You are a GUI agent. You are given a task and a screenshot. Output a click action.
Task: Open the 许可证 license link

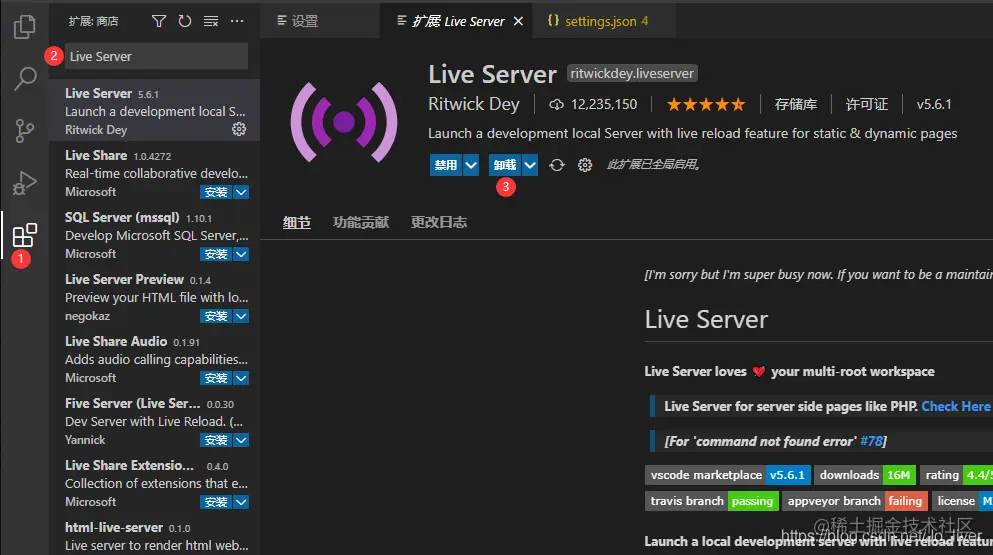[x=867, y=105]
